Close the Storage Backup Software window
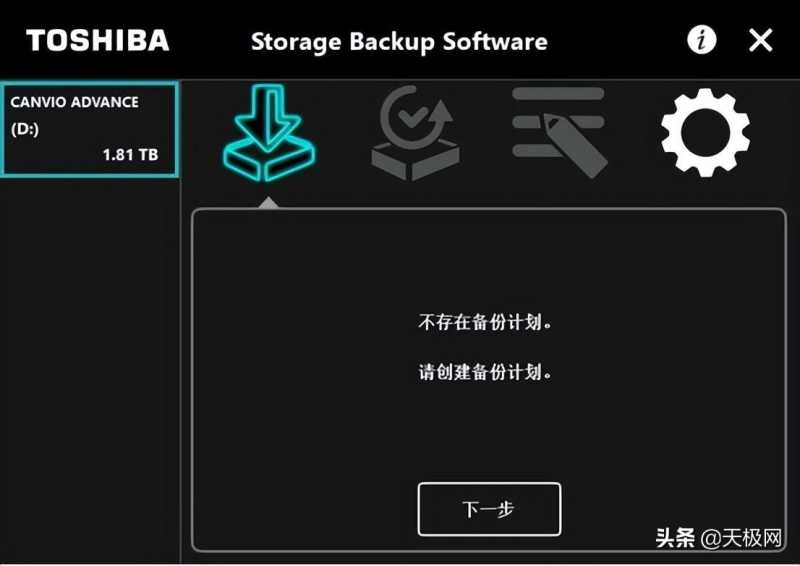This screenshot has height=566, width=800. click(760, 40)
